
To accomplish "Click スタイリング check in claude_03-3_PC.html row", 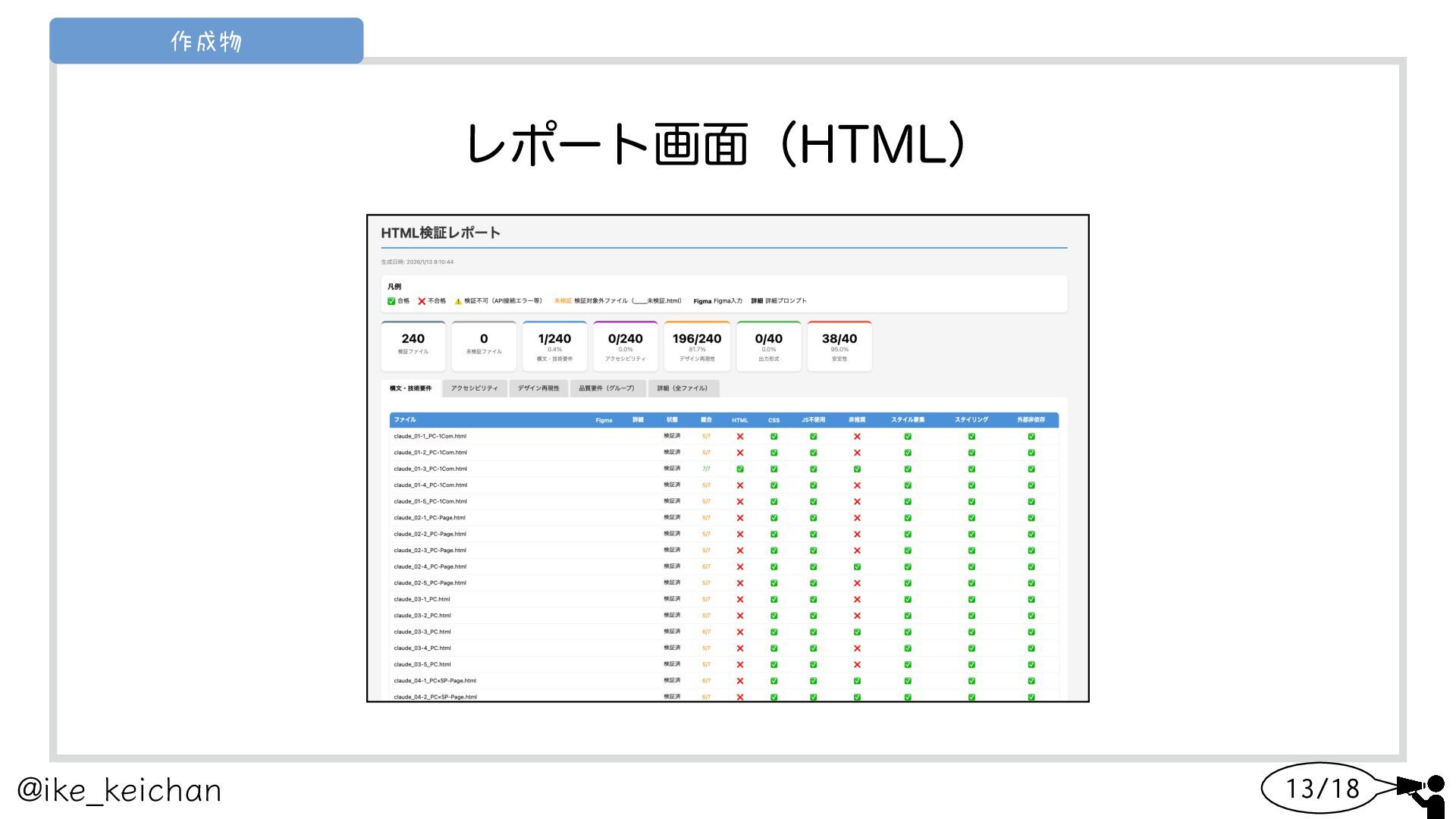I will 971,632.
